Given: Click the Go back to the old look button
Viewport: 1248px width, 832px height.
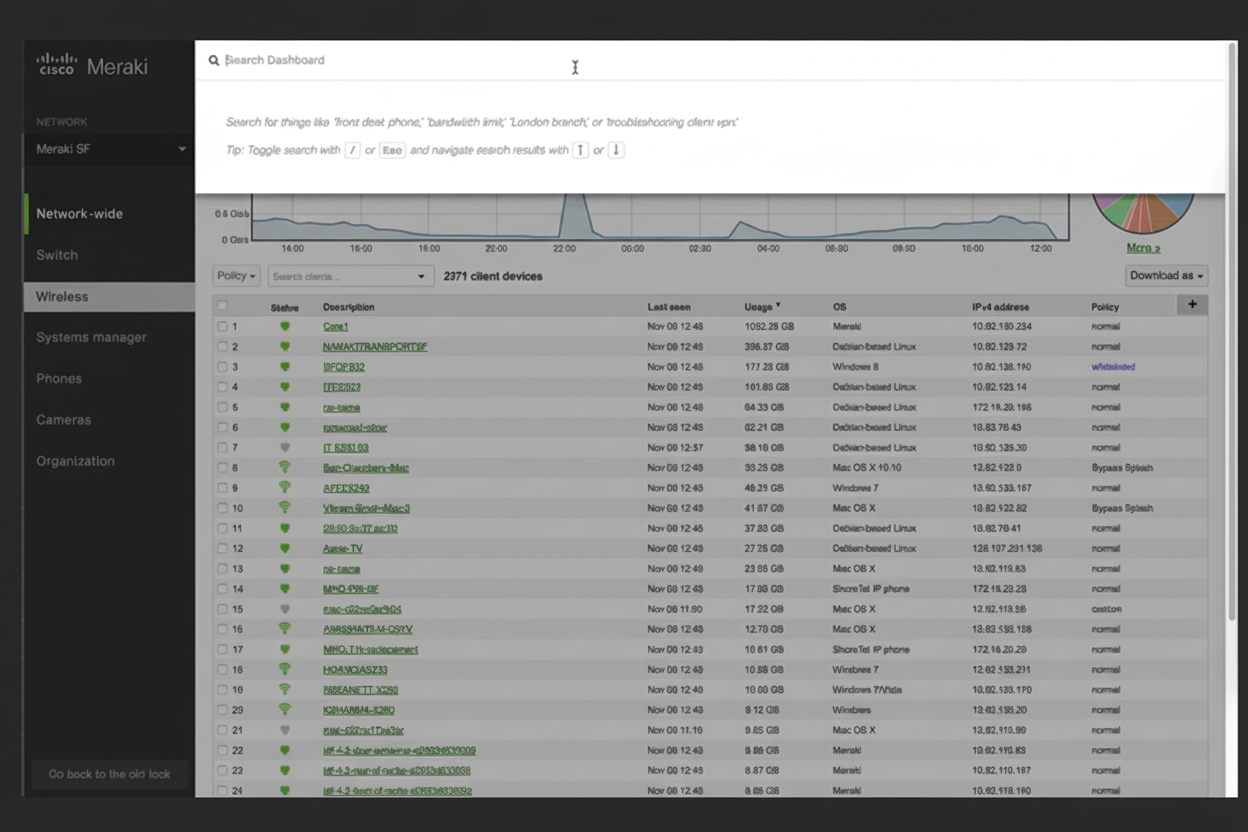Looking at the screenshot, I should point(109,773).
